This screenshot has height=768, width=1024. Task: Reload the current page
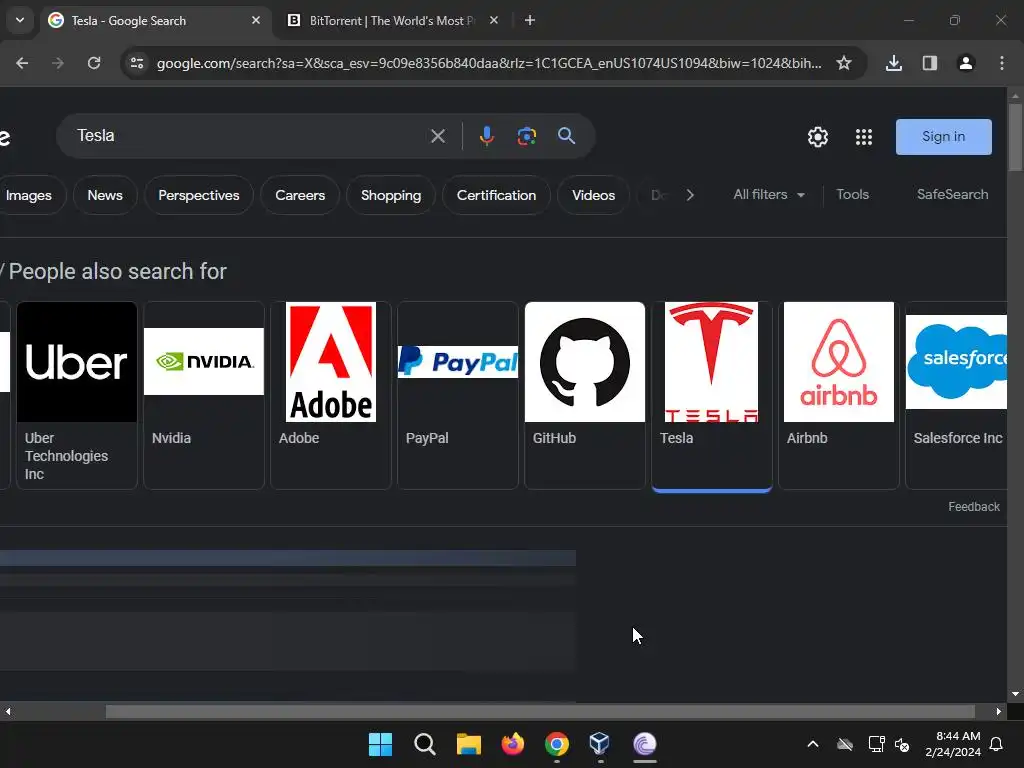click(x=94, y=63)
